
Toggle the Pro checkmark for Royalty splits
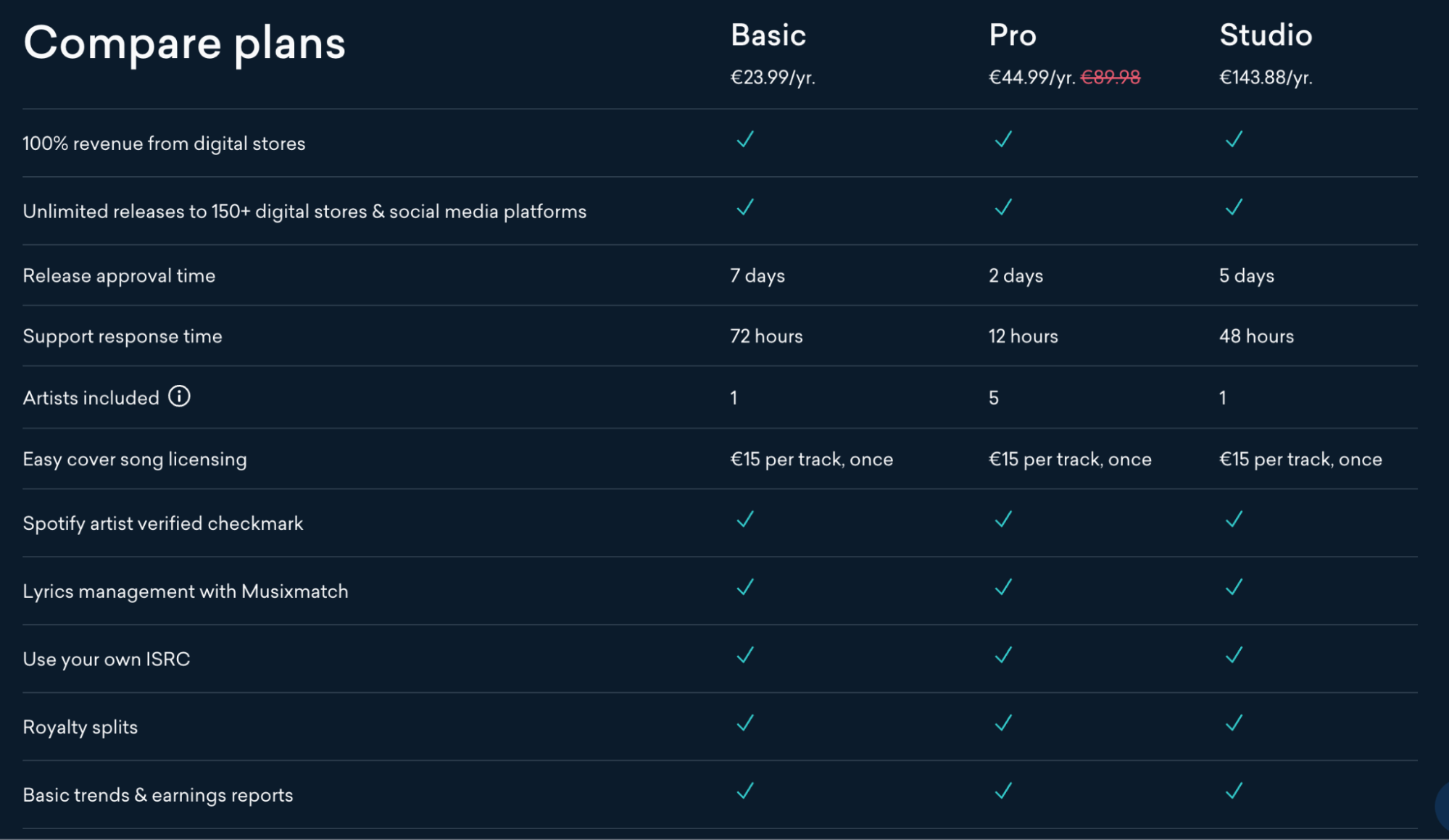1004,723
